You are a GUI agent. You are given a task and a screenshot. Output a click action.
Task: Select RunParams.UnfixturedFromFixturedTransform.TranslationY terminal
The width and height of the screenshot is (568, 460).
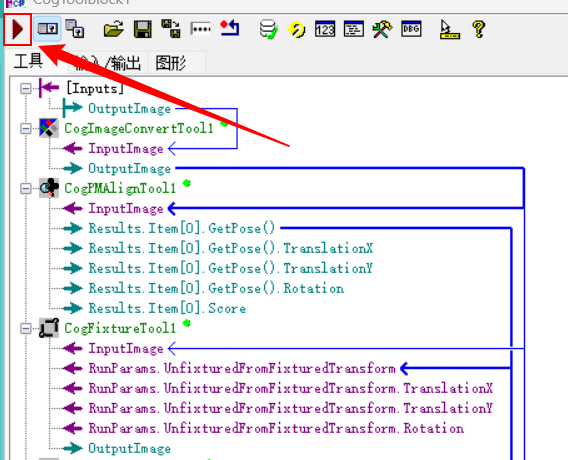[291, 409]
